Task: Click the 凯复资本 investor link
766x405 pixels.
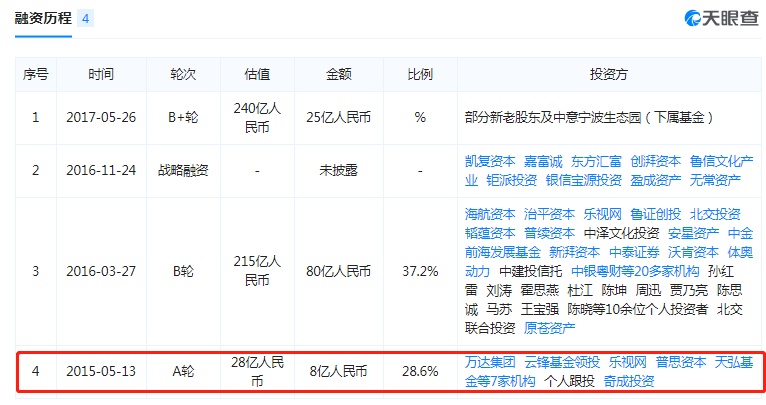Action: coord(490,161)
